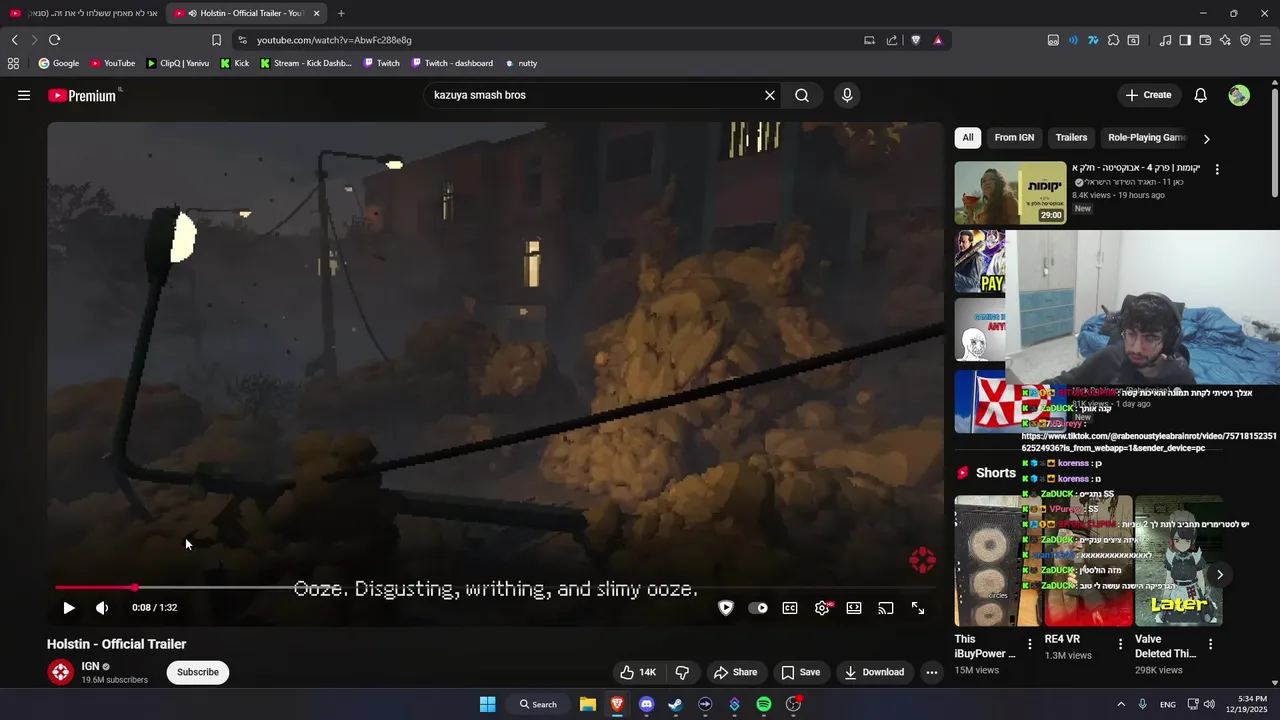Show more filter chips with right arrow
The width and height of the screenshot is (1280, 720).
[x=1206, y=139]
